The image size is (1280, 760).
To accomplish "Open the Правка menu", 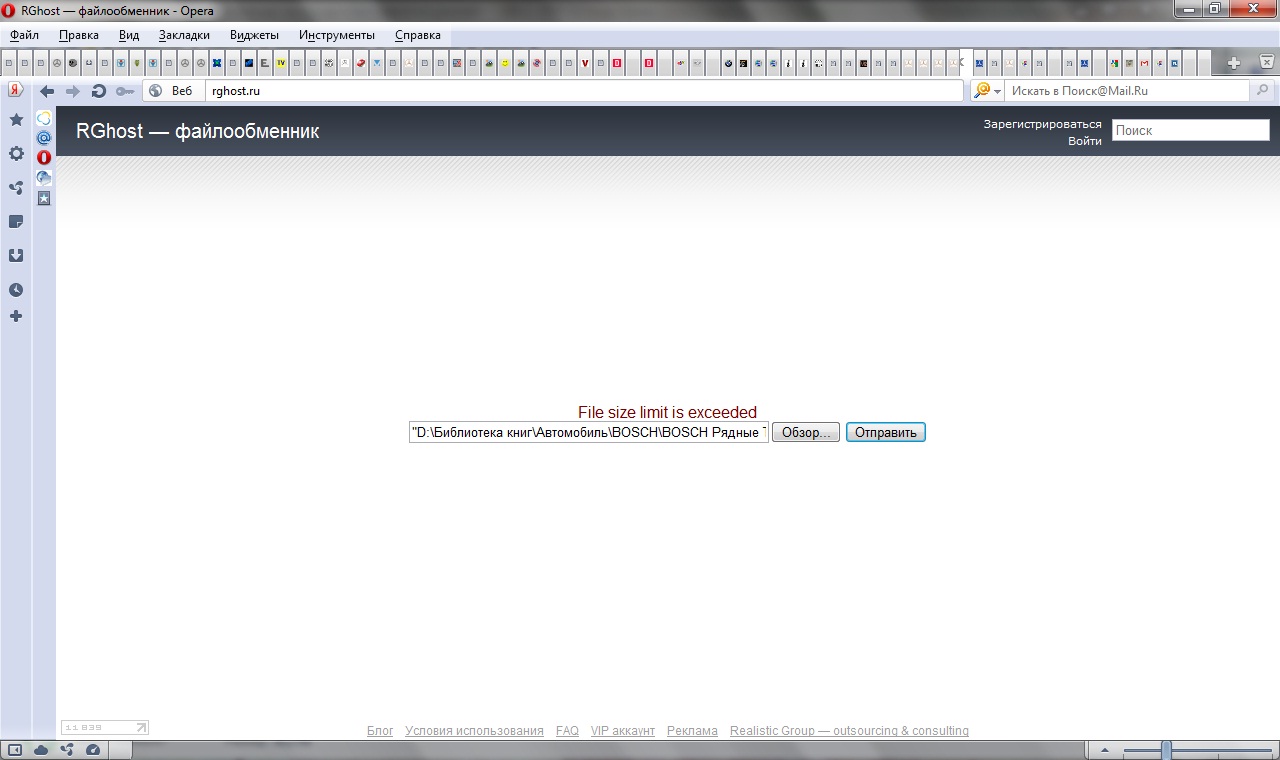I will (x=79, y=35).
